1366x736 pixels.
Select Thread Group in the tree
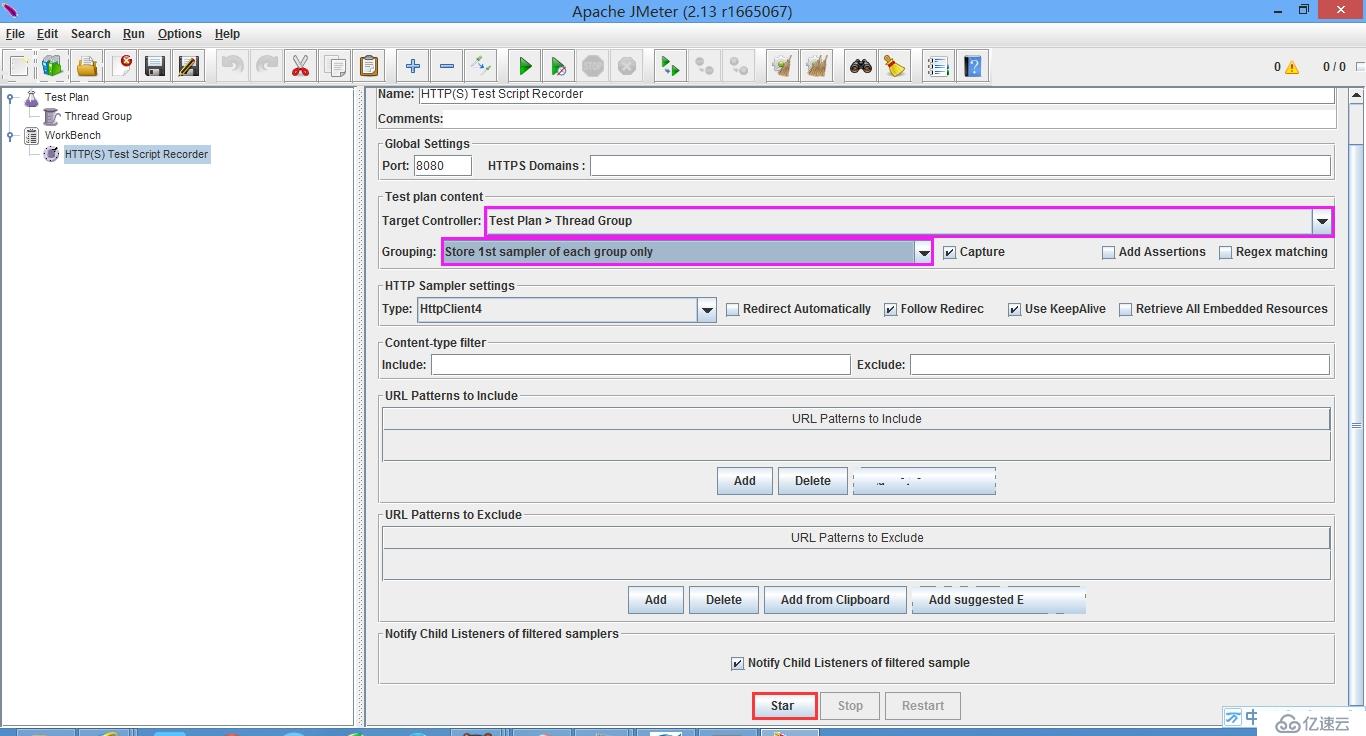98,117
